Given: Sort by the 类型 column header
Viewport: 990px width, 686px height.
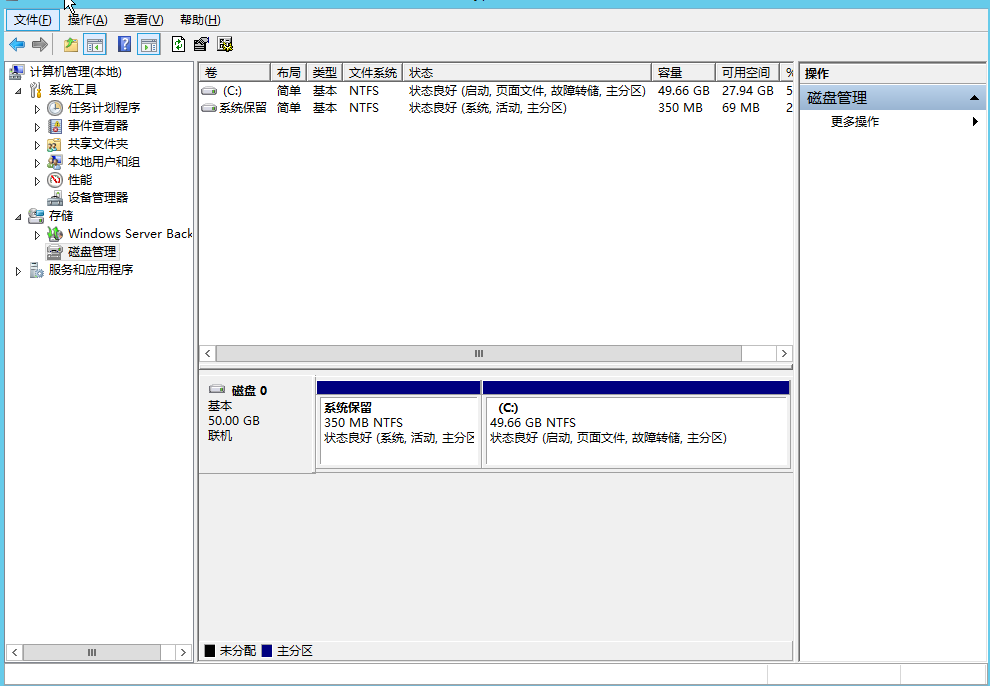Looking at the screenshot, I should click(x=325, y=73).
